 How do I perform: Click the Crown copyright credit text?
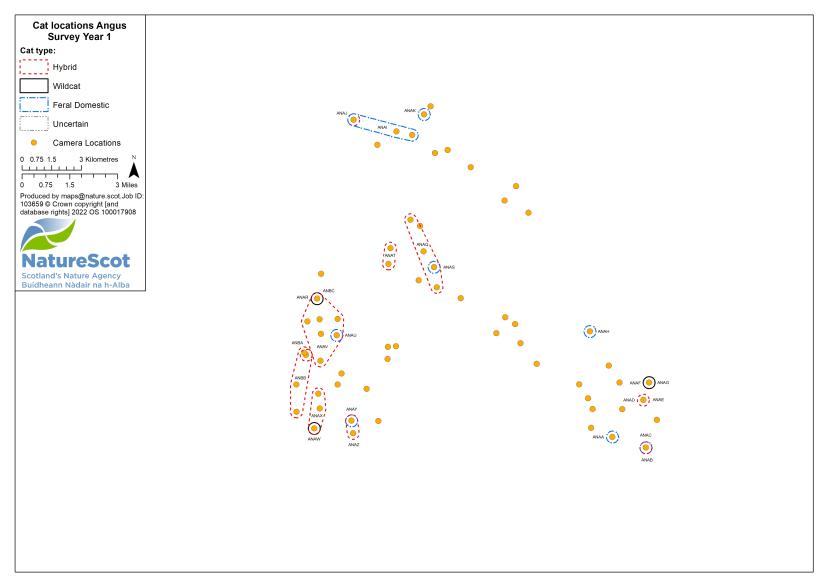(x=81, y=204)
